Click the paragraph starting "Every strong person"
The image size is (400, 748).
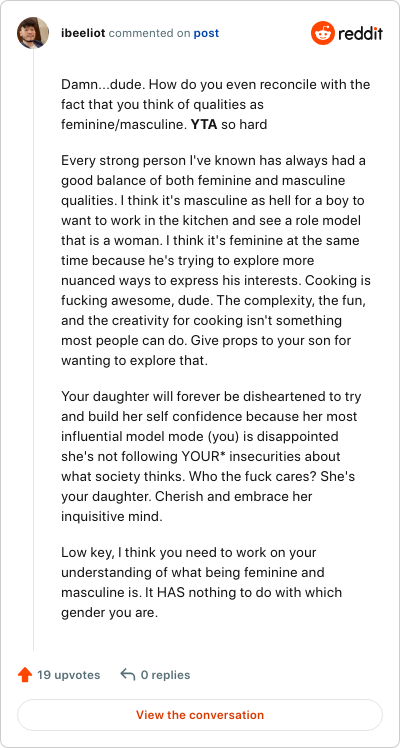pos(215,260)
